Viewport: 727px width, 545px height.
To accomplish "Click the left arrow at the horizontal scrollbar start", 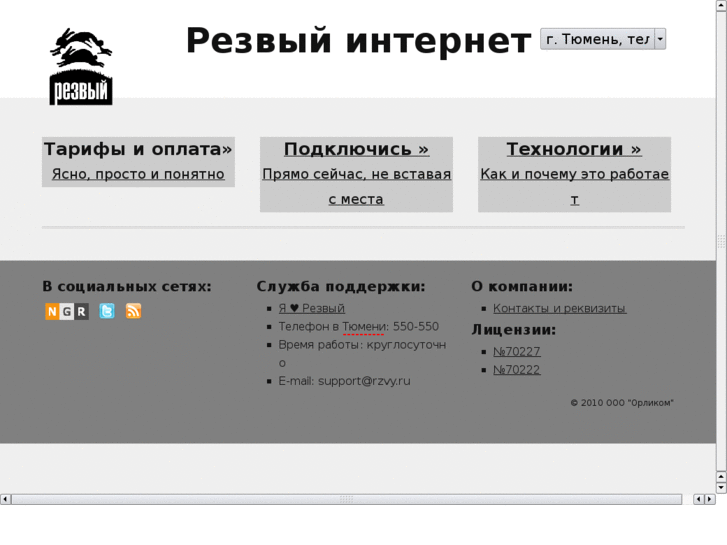I will pos(5,499).
